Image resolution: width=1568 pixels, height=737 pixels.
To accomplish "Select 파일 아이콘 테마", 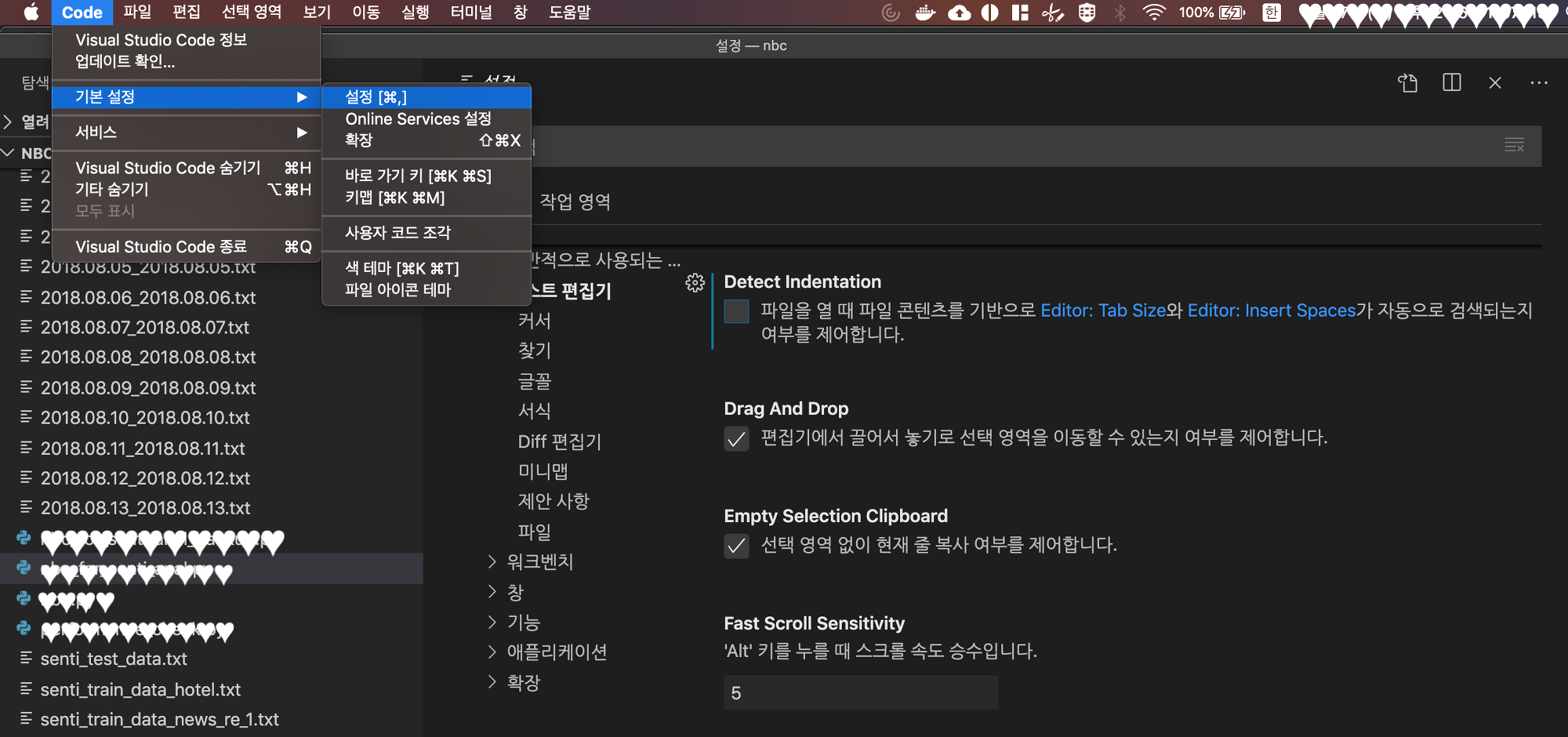I will click(x=426, y=290).
